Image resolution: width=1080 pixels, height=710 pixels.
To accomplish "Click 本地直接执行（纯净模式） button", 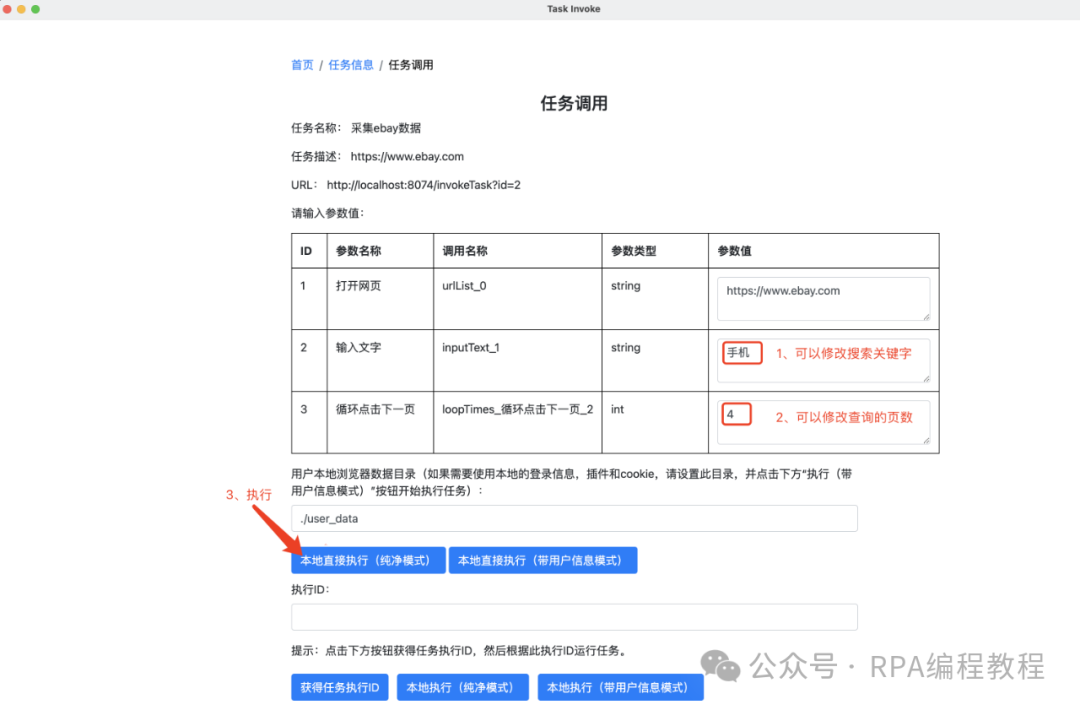I will coord(368,561).
